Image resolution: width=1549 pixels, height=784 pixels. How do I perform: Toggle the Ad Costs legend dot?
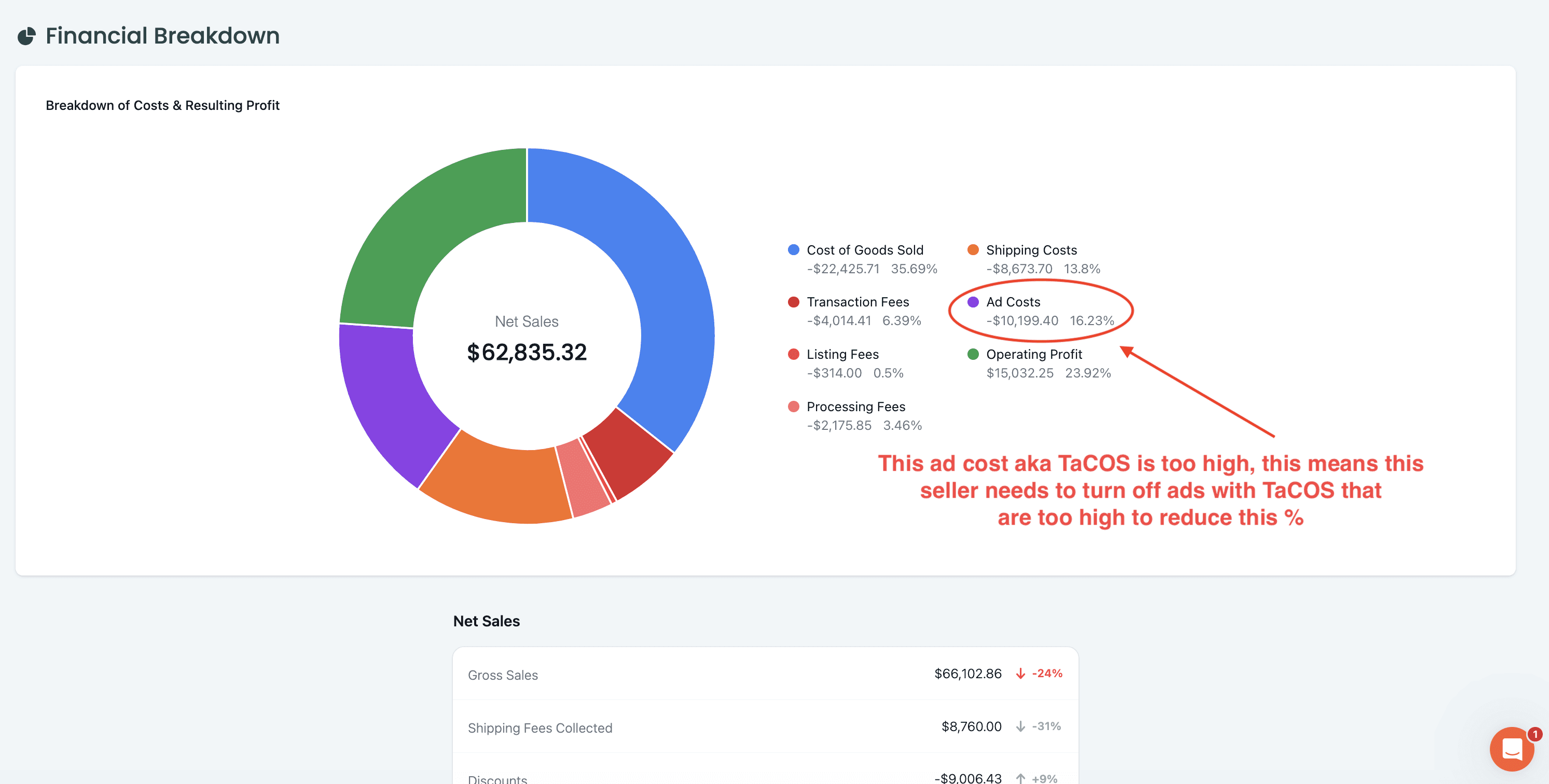973,302
